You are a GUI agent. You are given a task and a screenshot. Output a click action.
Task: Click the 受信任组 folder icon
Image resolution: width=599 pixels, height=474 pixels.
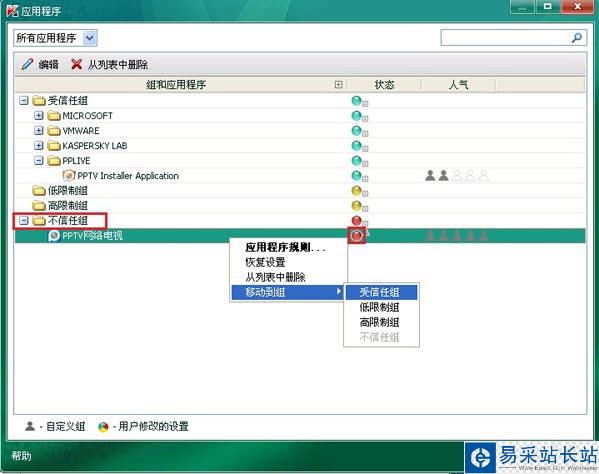click(39, 101)
